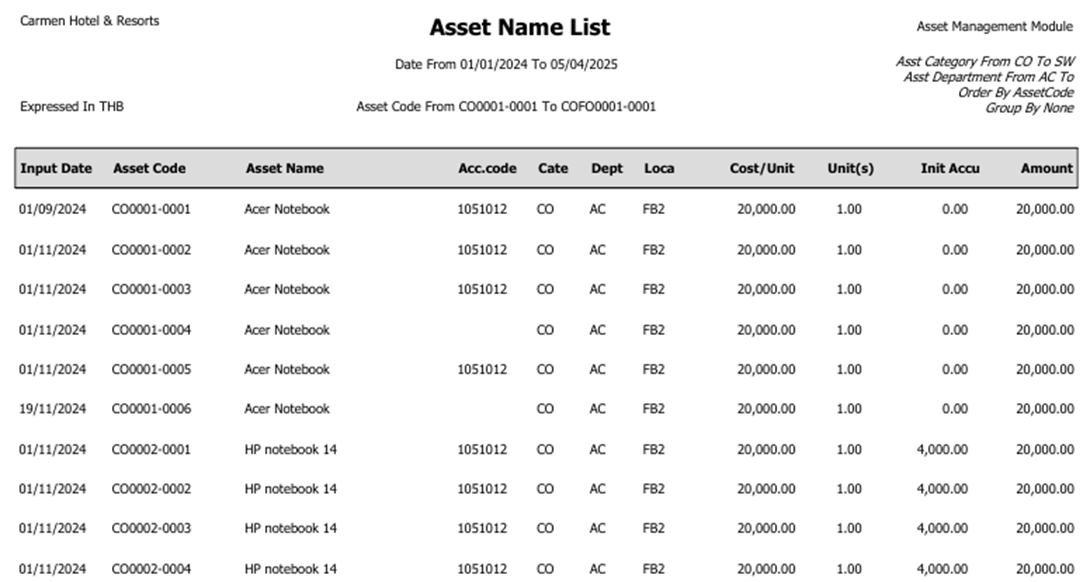Viewport: 1090px width, 582px height.
Task: Select asset code CO0001-0006 row
Action: coord(151,409)
